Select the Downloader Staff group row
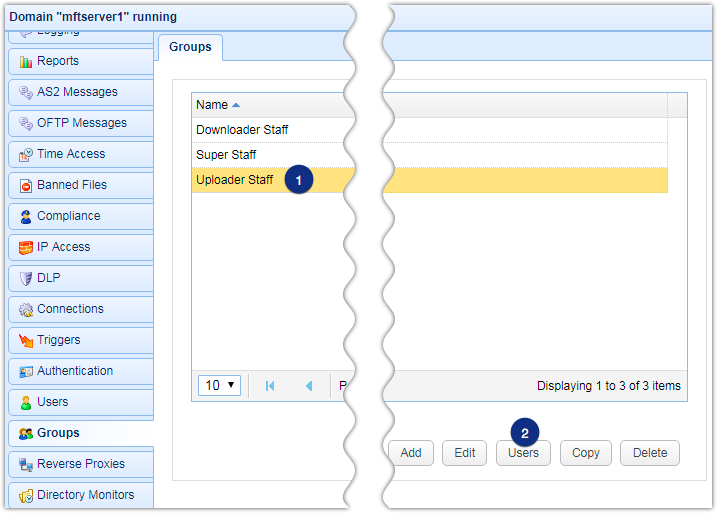The image size is (717, 513). pyautogui.click(x=430, y=130)
